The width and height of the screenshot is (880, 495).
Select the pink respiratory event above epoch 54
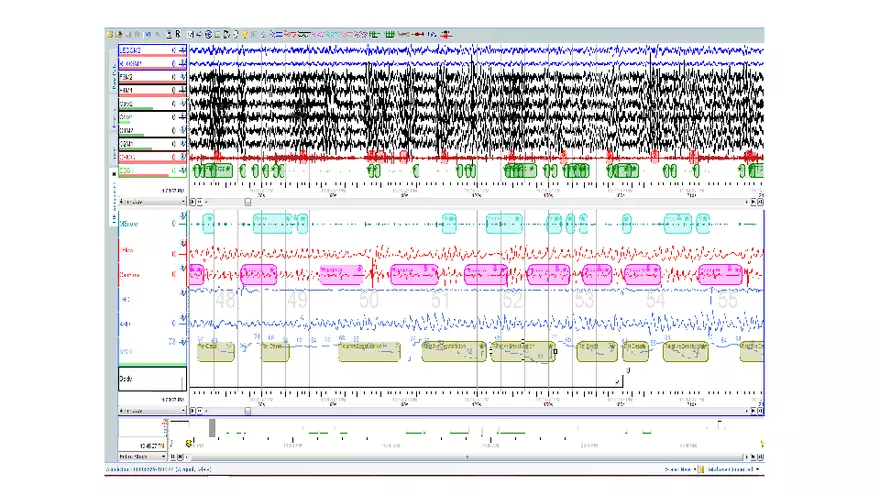(643, 275)
